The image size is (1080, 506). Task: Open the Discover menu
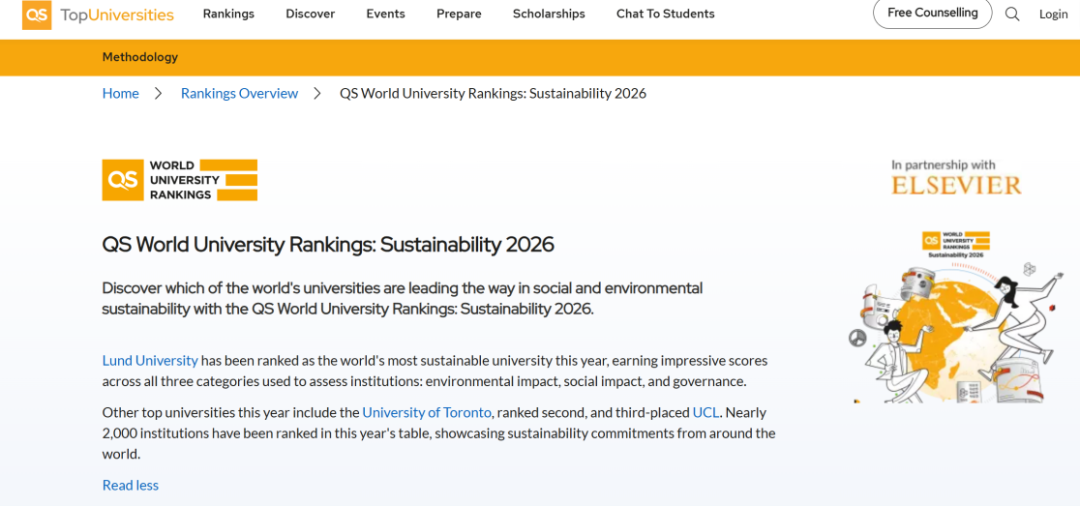coord(310,14)
